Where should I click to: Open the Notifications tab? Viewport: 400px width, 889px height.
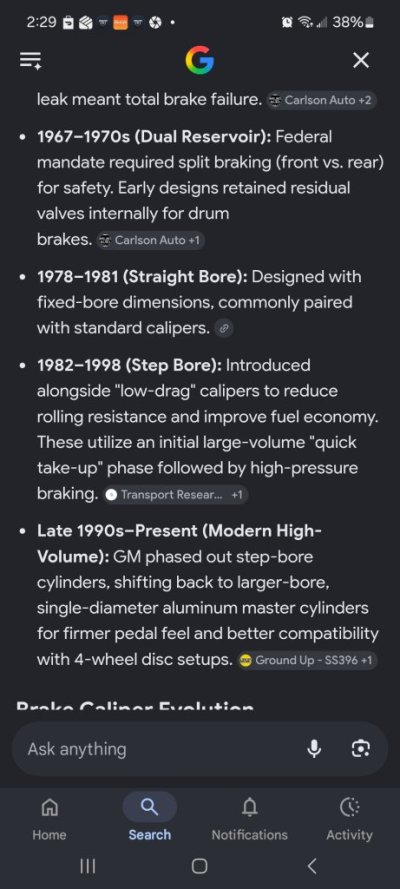249,819
